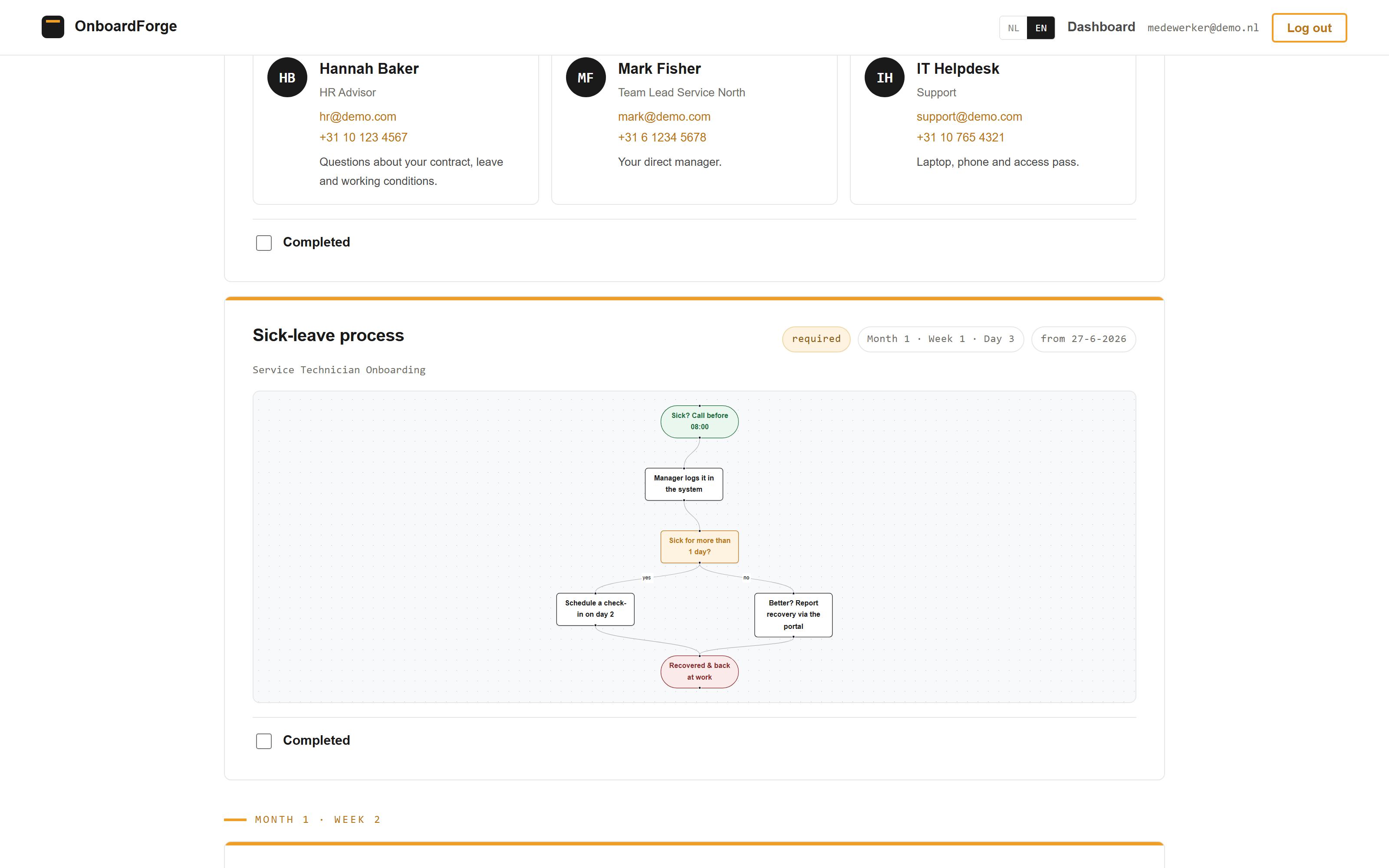Call +31 6 1234 5678
Viewport: 1389px width, 868px height.
[x=662, y=137]
